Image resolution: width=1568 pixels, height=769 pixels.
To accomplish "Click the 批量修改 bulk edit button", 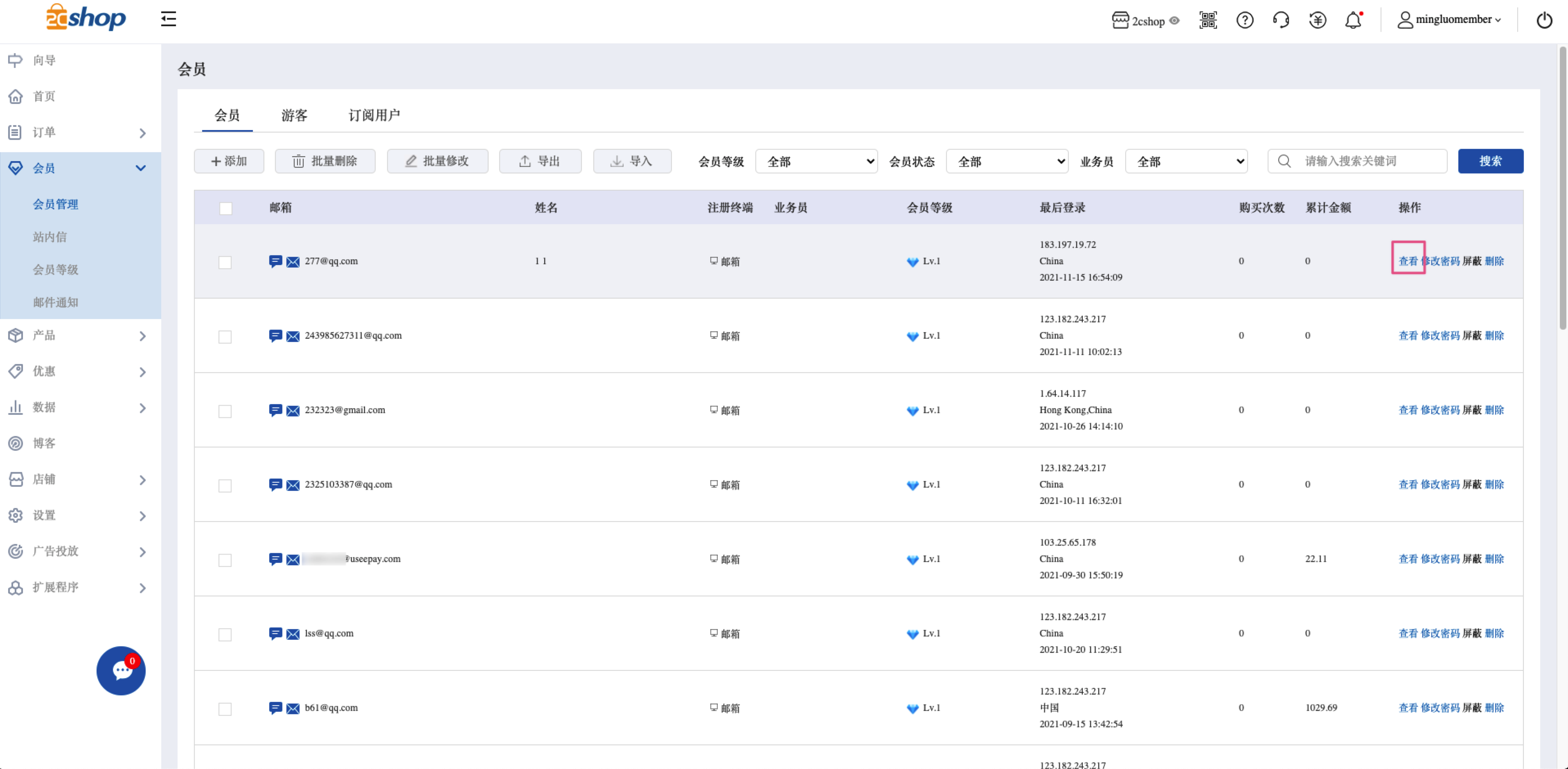I will point(437,161).
